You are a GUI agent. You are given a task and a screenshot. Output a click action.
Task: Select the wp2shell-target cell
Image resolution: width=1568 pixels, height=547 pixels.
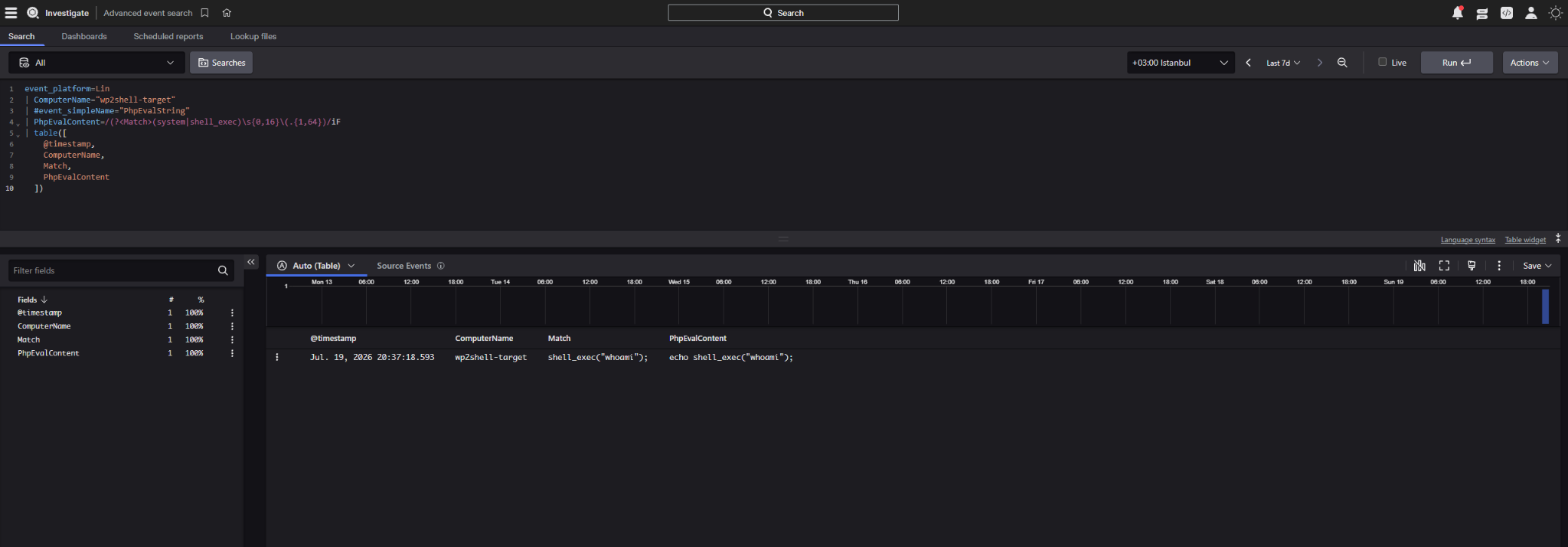click(x=491, y=357)
